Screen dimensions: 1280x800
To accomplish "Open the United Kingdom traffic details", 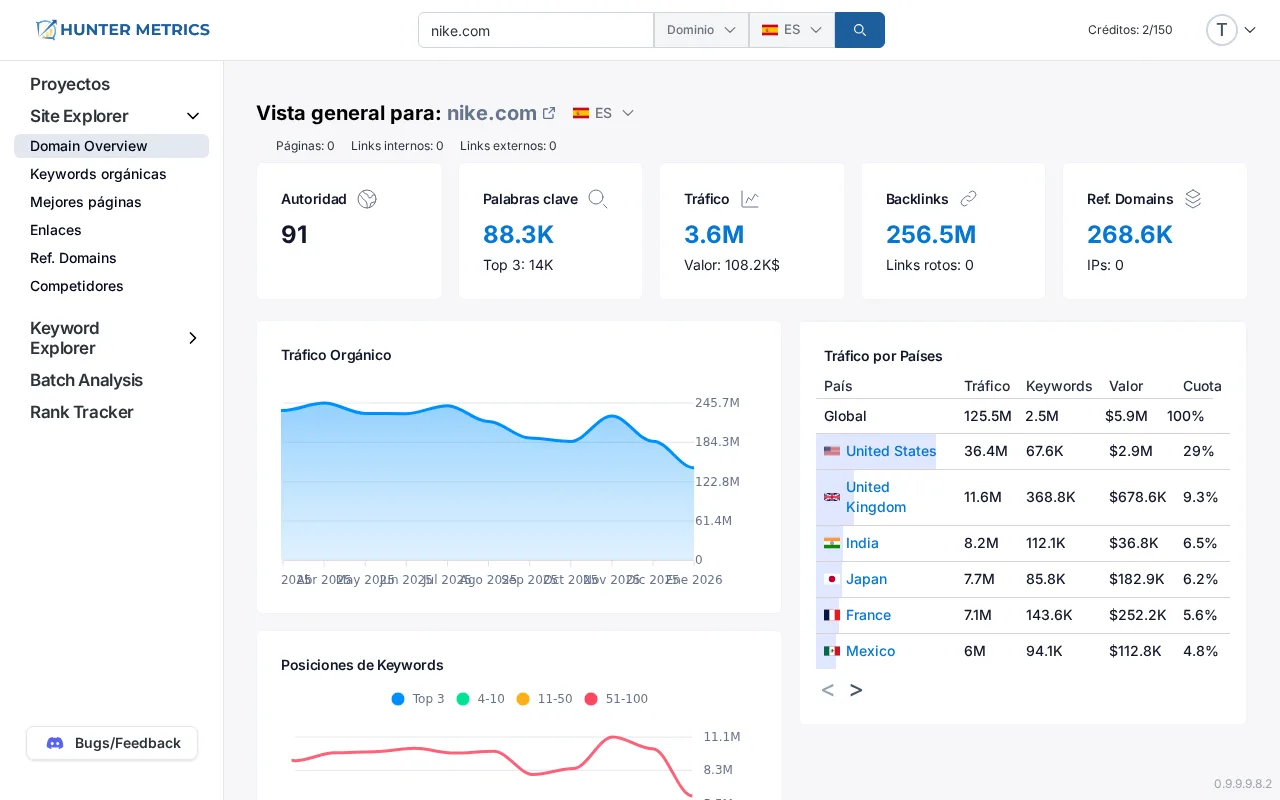I will coord(875,497).
